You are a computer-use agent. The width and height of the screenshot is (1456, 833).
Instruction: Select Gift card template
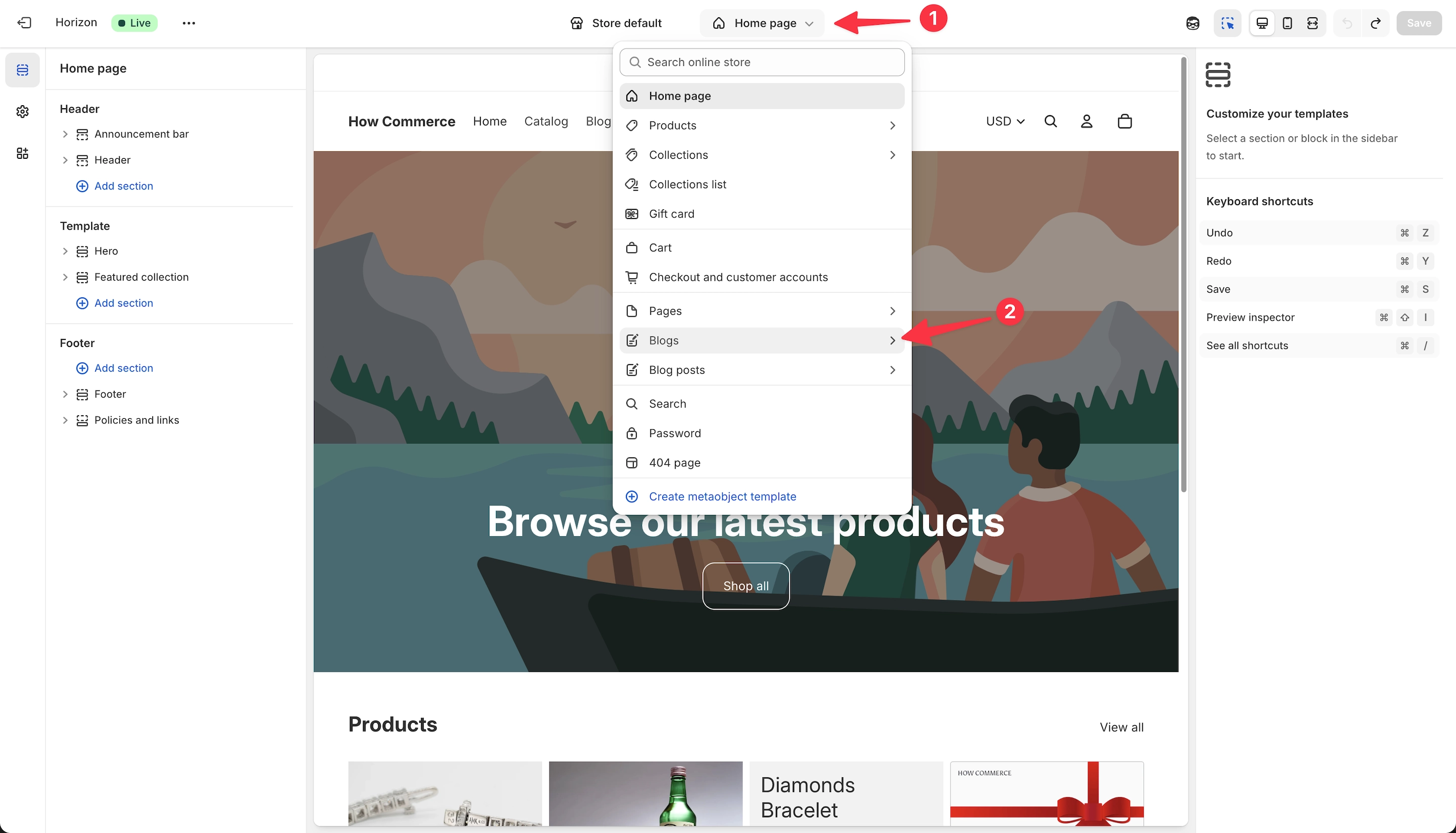pos(762,214)
